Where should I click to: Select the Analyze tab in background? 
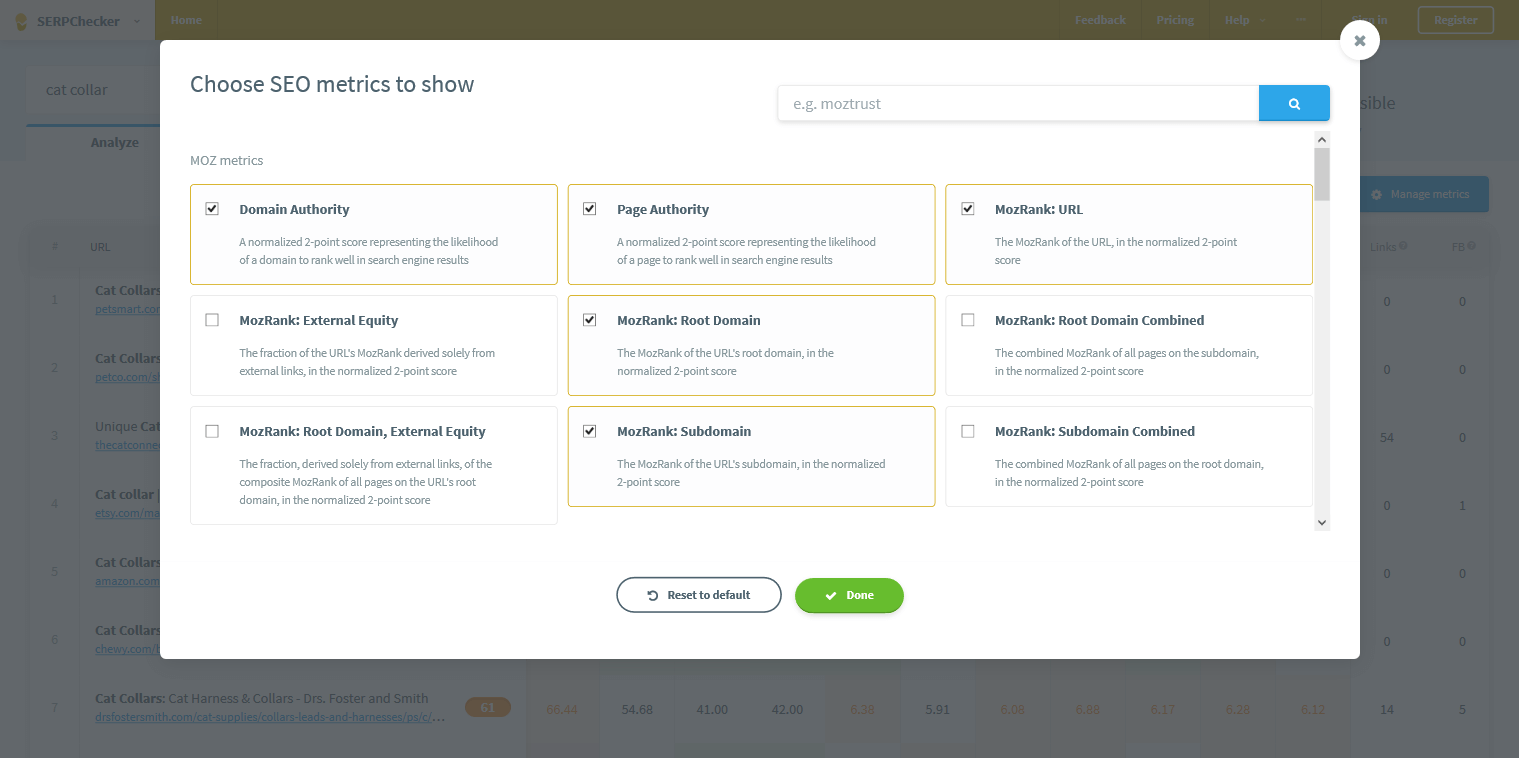[x=115, y=142]
